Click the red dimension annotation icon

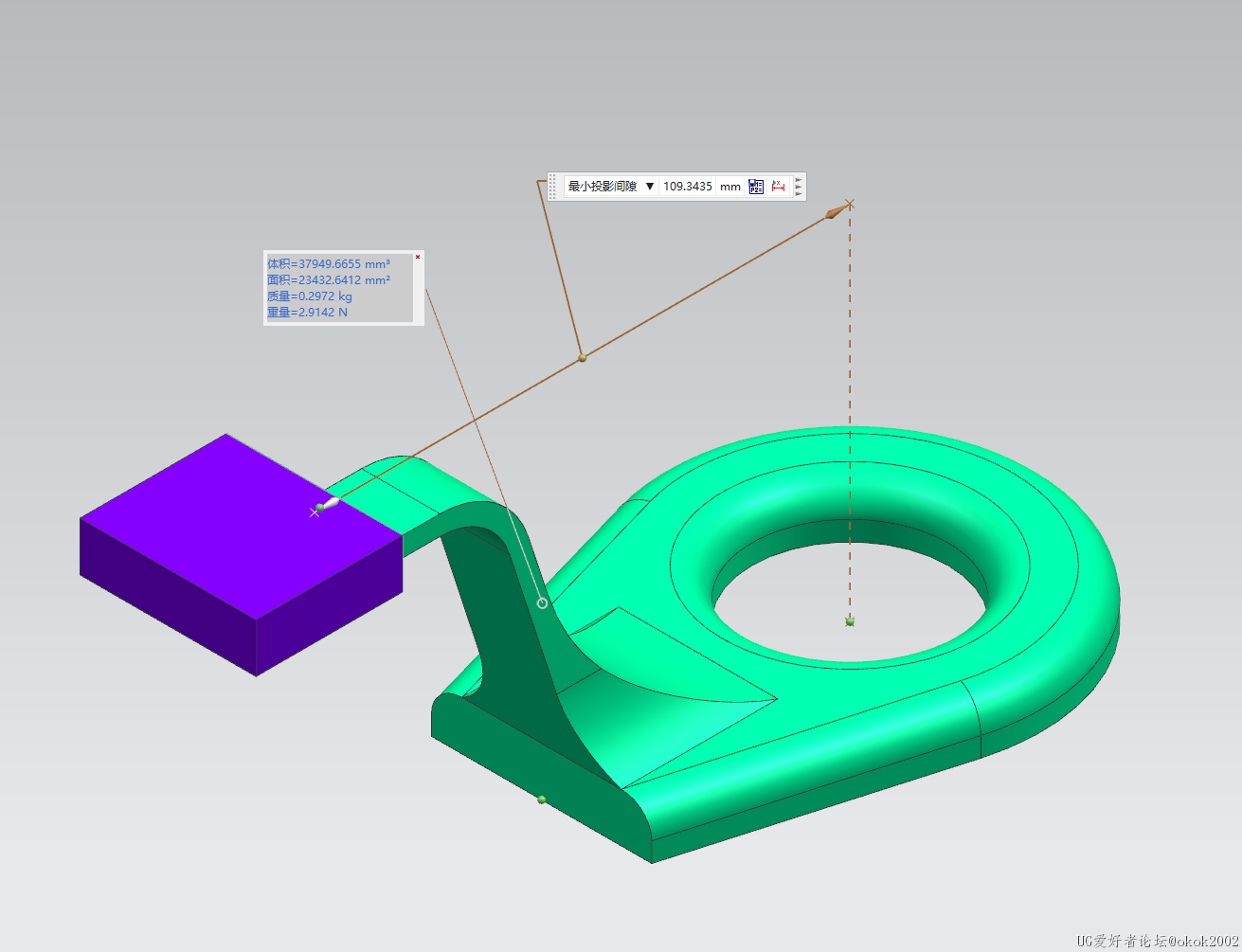779,187
